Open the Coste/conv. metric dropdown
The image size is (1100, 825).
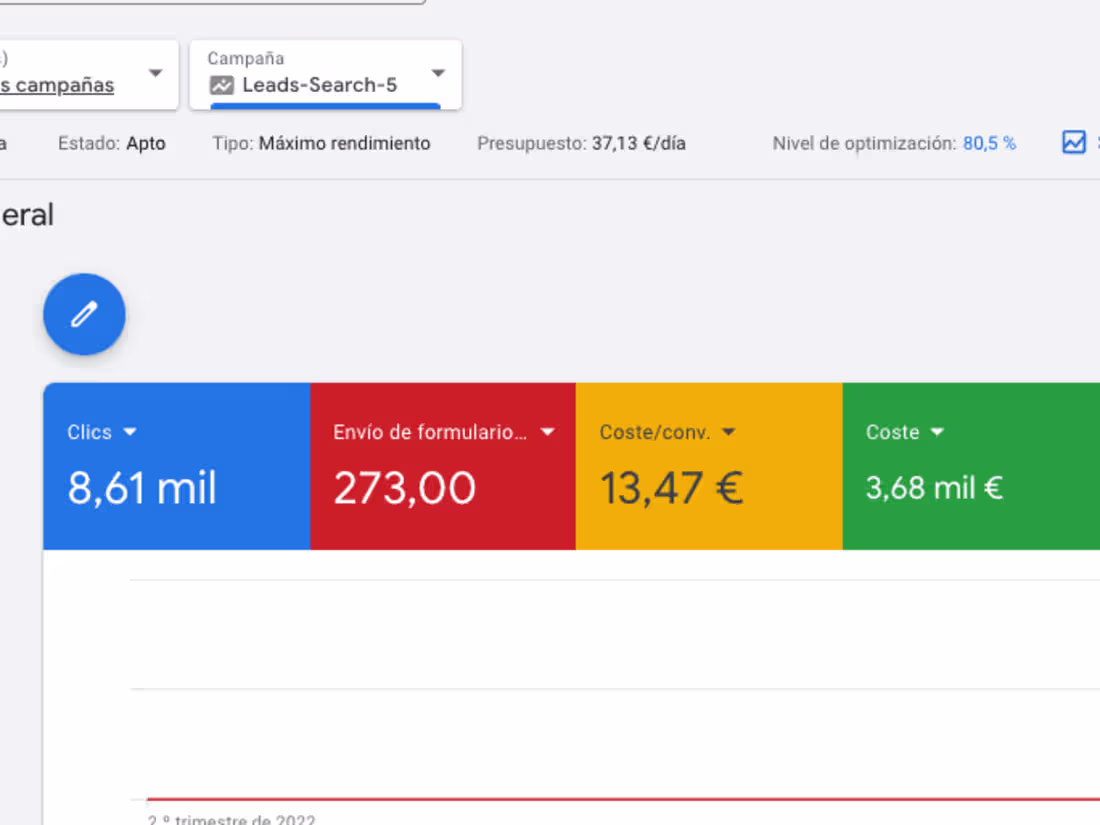pyautogui.click(x=729, y=432)
